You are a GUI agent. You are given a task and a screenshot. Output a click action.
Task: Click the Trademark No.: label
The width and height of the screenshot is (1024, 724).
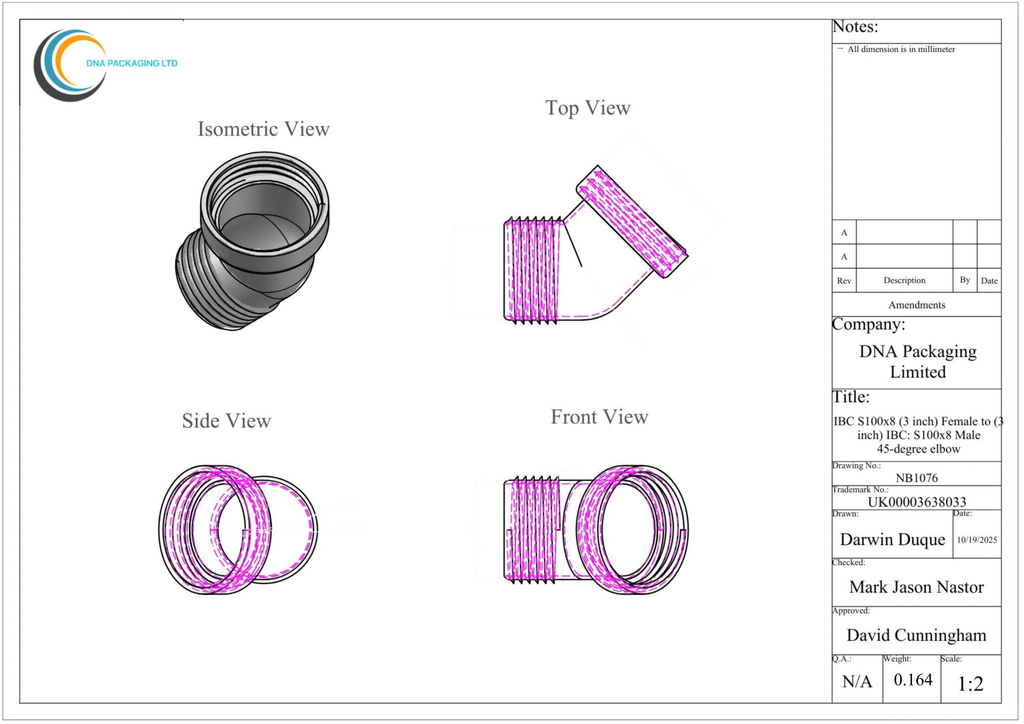click(860, 490)
